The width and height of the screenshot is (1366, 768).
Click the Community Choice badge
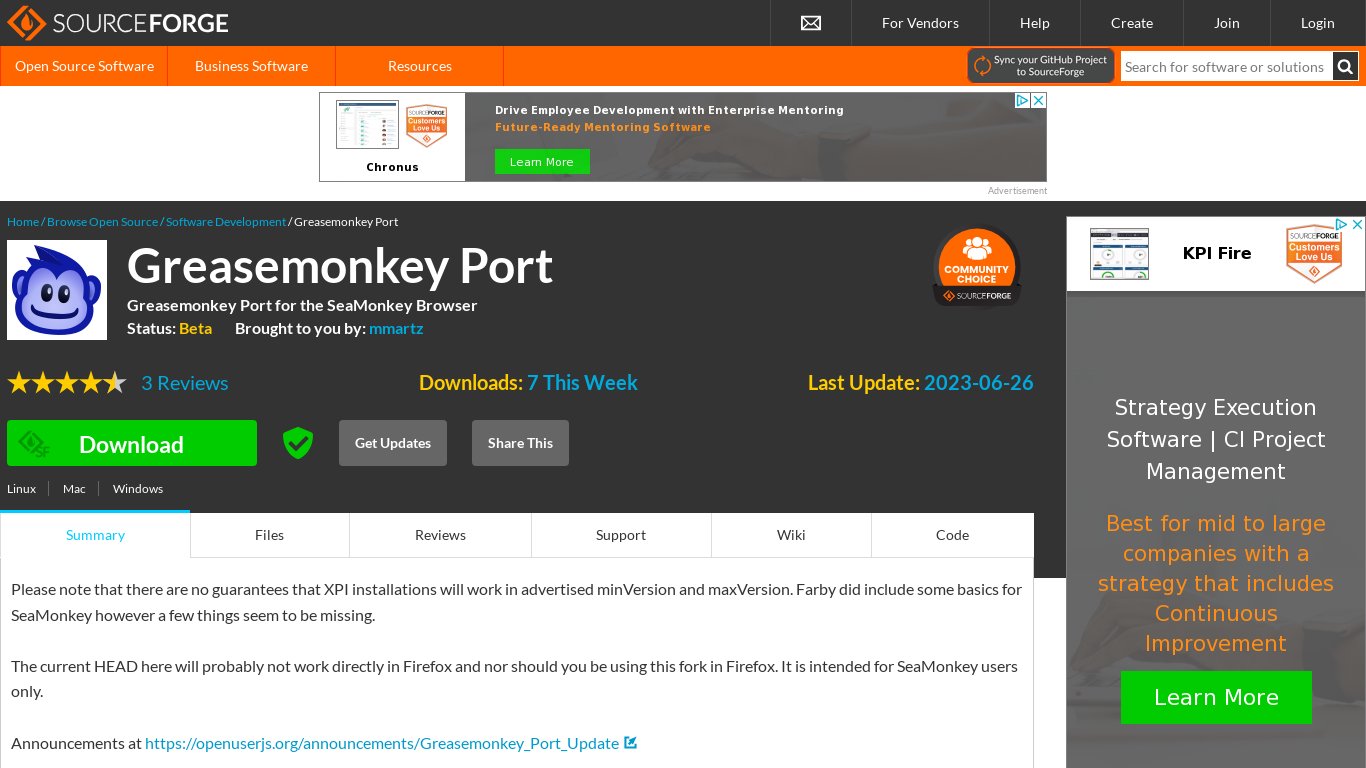coord(977,266)
